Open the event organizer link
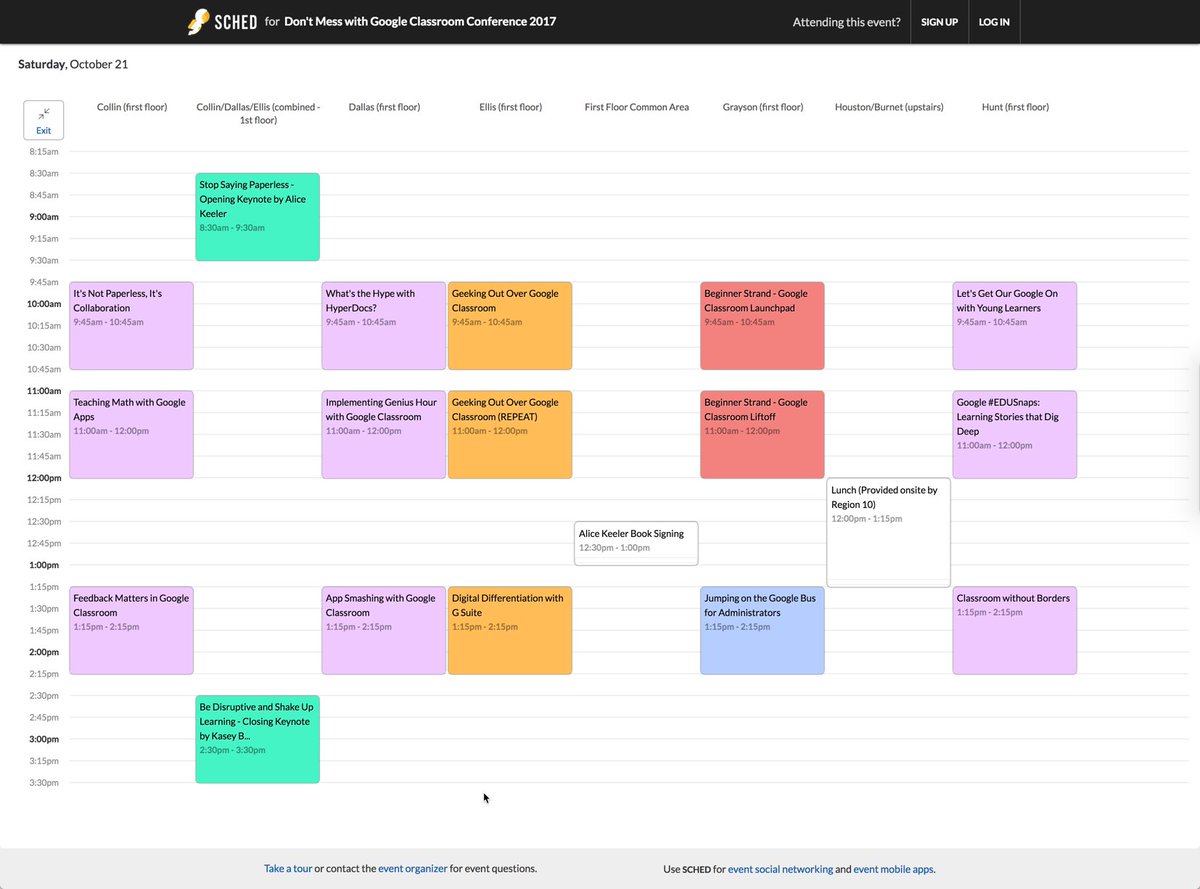Viewport: 1200px width, 889px height. tap(413, 869)
